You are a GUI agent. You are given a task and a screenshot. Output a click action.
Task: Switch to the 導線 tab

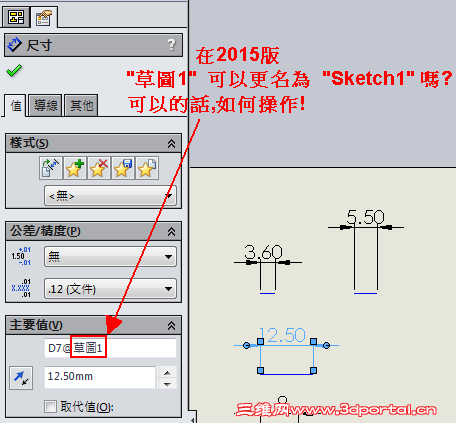point(46,106)
